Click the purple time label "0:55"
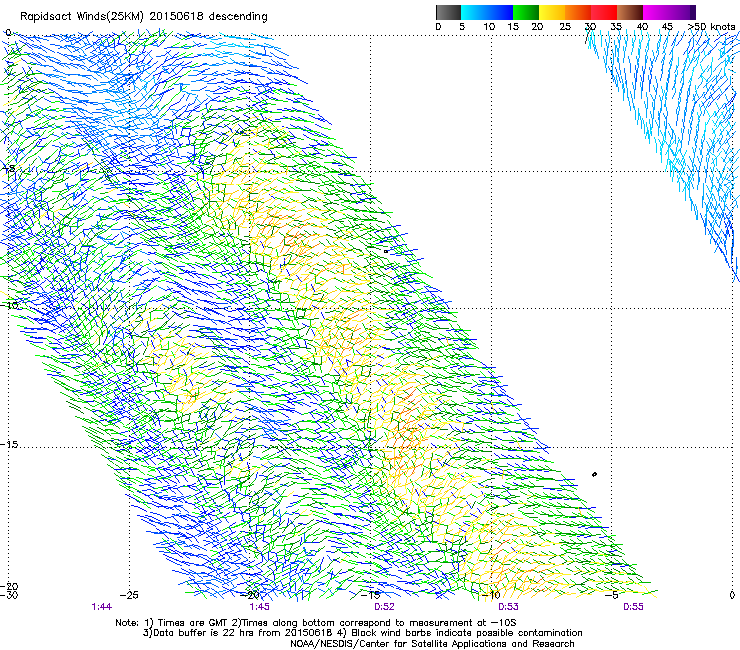The height and width of the screenshot is (650, 740). coord(633,607)
